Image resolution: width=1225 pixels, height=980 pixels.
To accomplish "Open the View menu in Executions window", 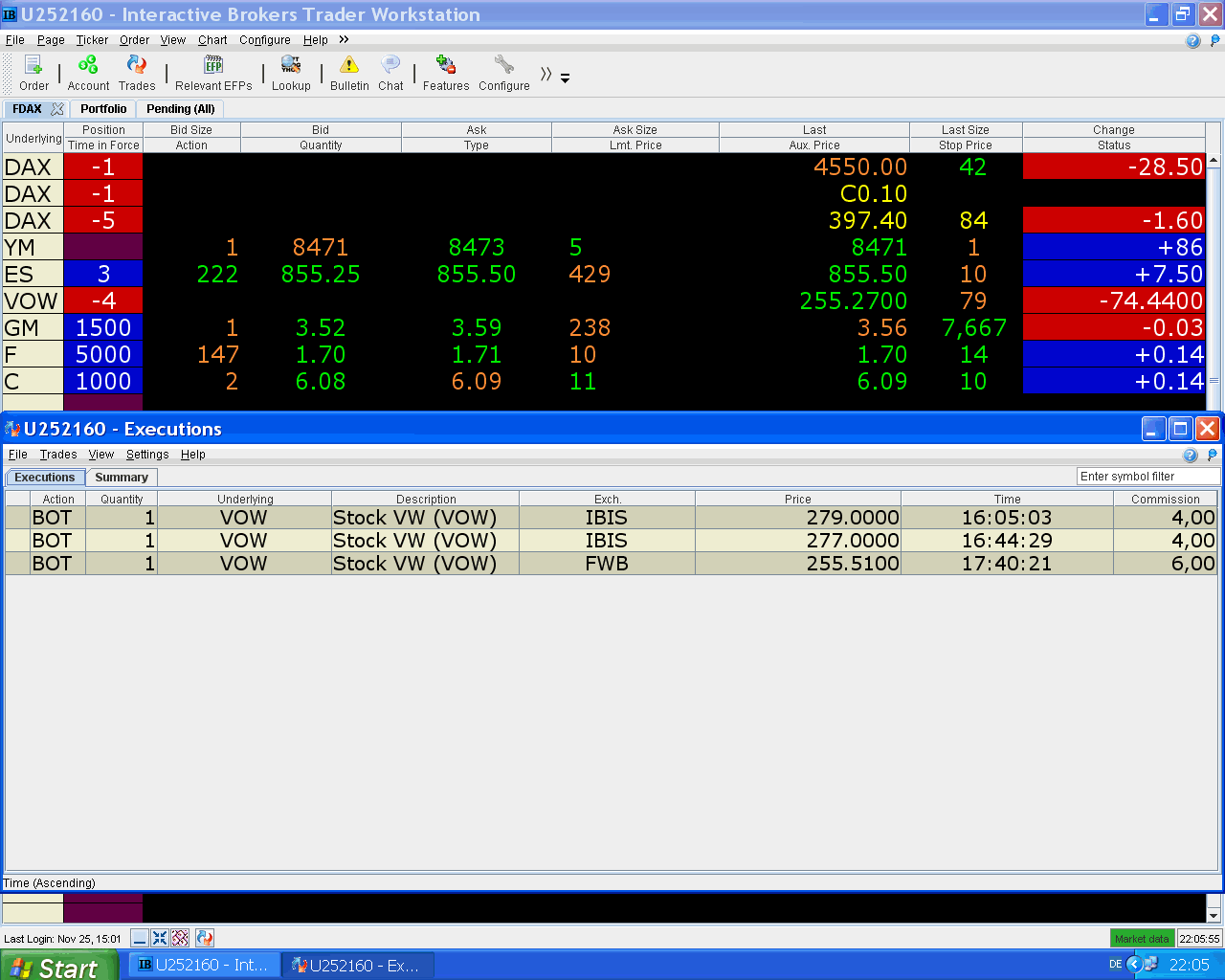I will point(101,455).
